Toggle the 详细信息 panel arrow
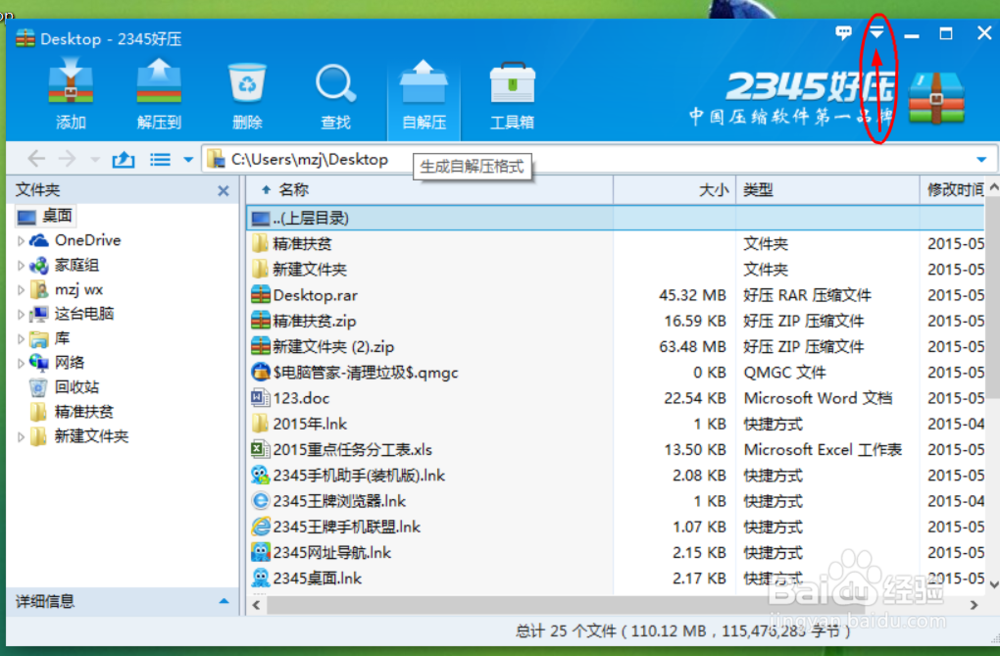The image size is (1000, 656). click(224, 601)
